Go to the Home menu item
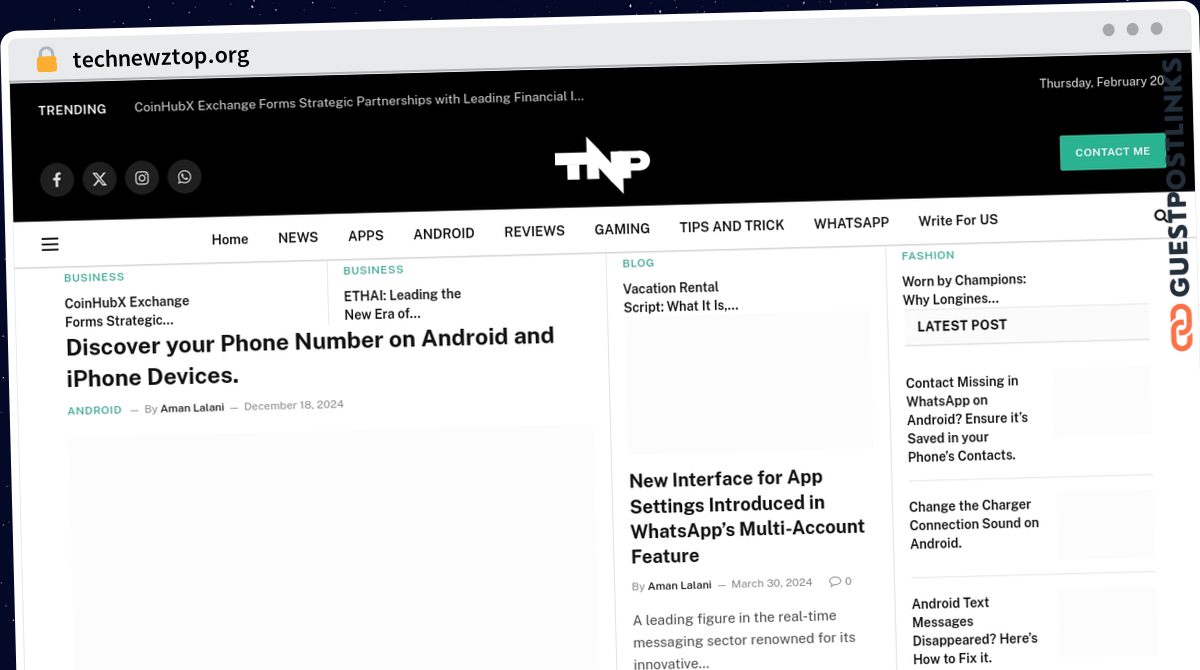This screenshot has height=670, width=1200. coord(230,239)
